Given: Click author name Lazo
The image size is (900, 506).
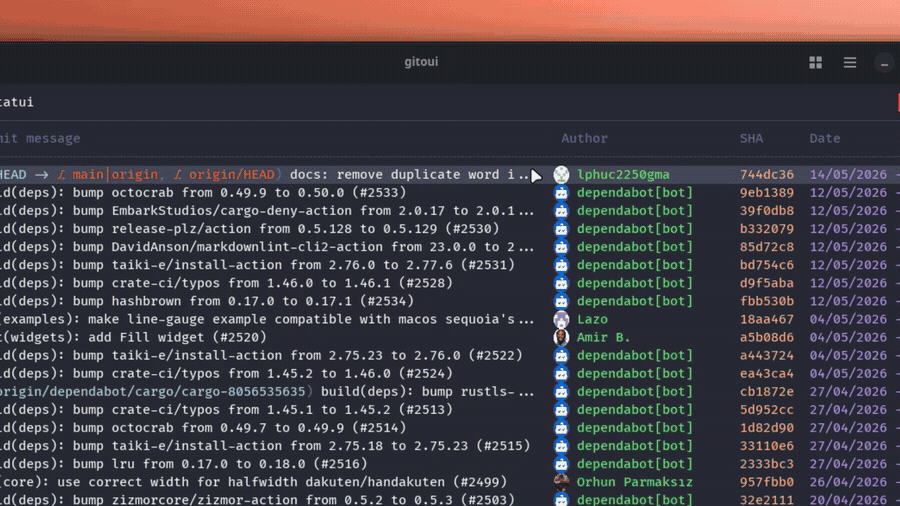Looking at the screenshot, I should pyautogui.click(x=592, y=319).
